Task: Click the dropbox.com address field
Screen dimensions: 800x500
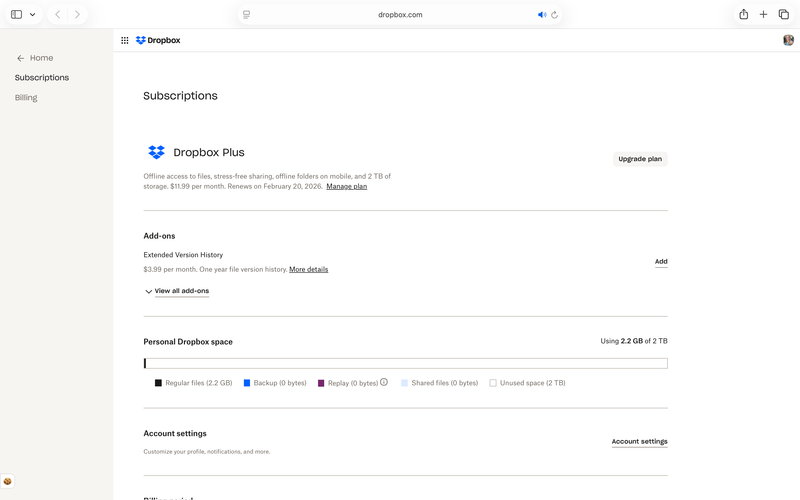Action: 400,15
